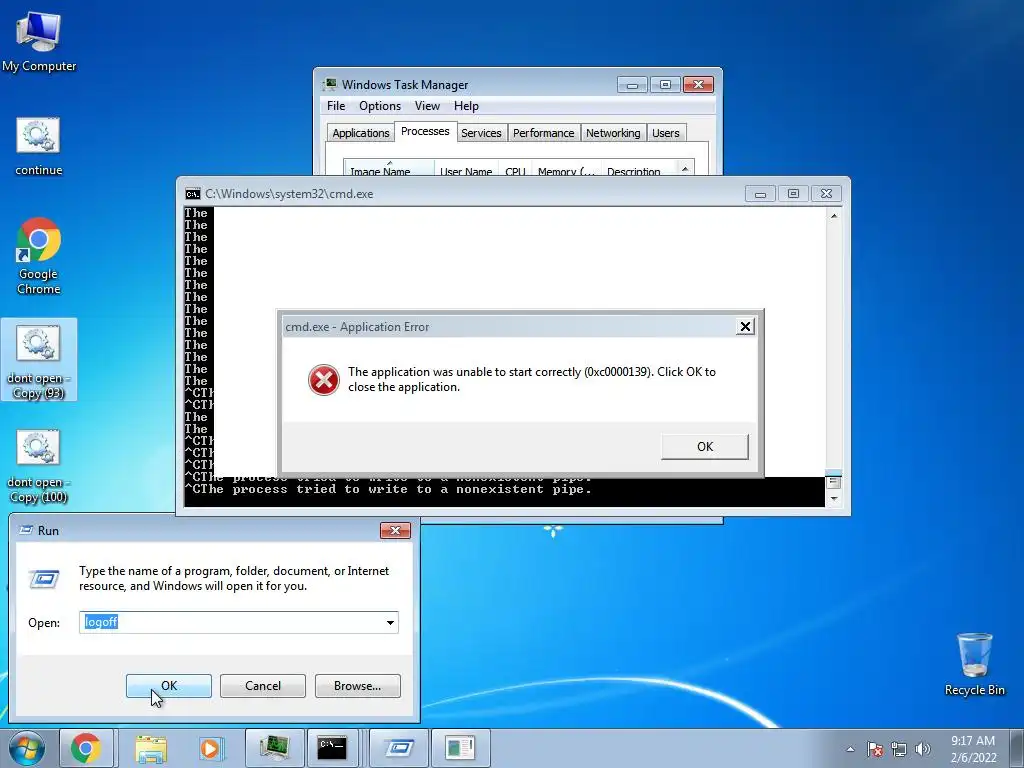This screenshot has height=768, width=1024.
Task: Show hidden tray icons arrow
Action: coord(850,749)
